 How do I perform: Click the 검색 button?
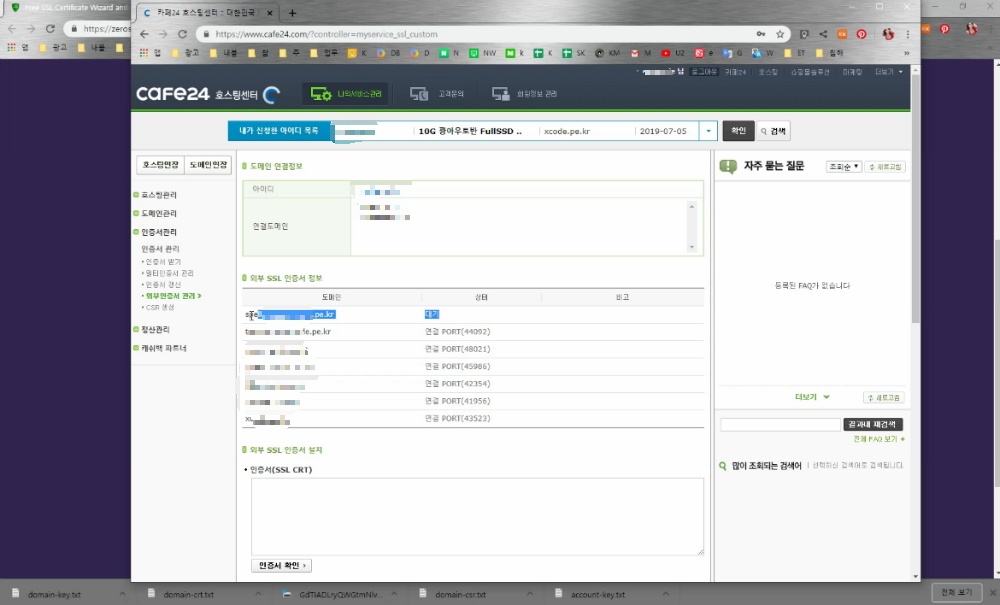click(773, 131)
